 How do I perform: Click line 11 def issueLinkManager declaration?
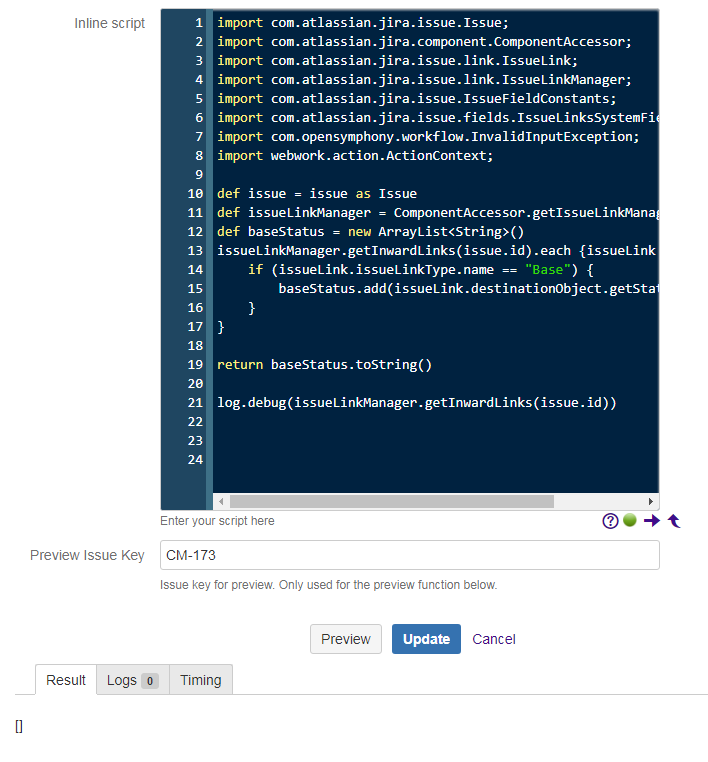point(437,212)
